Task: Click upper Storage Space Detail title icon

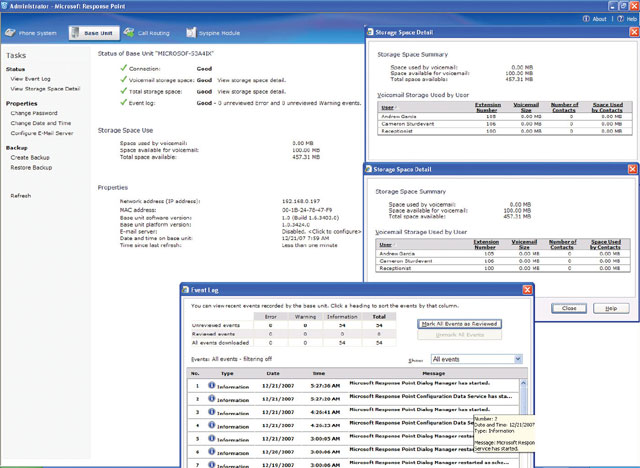Action: [370, 32]
